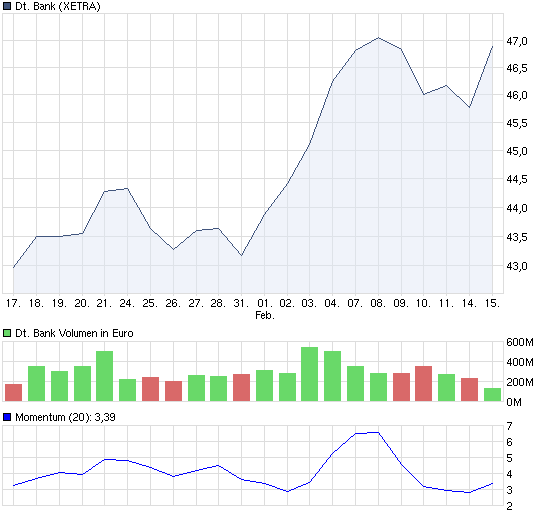Click the momentum axis label 4
545x514 pixels.
pos(510,474)
